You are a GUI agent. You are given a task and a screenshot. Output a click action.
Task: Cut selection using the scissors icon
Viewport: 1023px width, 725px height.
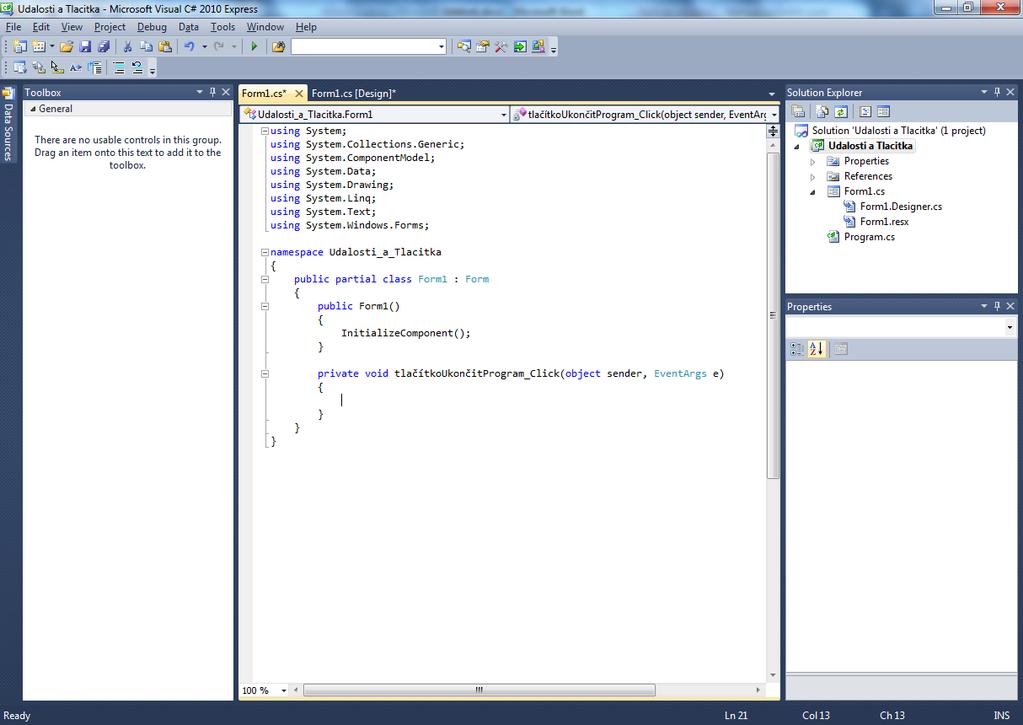tap(128, 46)
